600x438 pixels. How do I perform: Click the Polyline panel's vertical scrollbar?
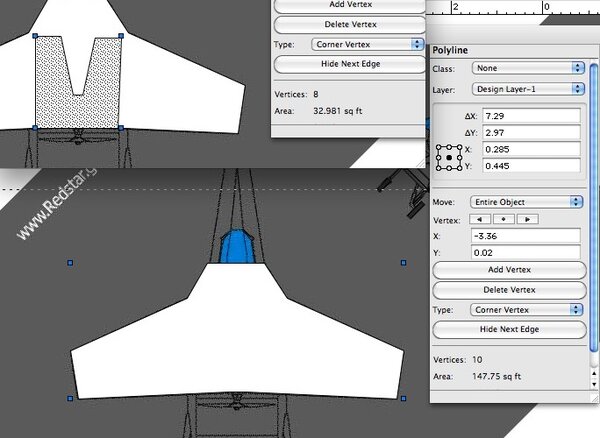click(x=595, y=200)
